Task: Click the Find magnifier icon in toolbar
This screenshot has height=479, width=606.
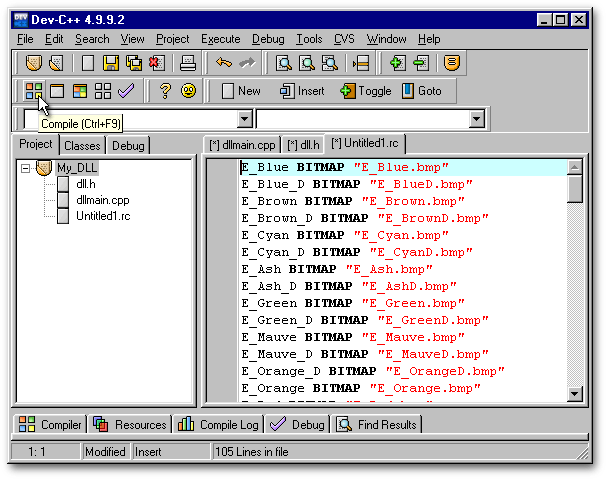Action: [x=284, y=63]
